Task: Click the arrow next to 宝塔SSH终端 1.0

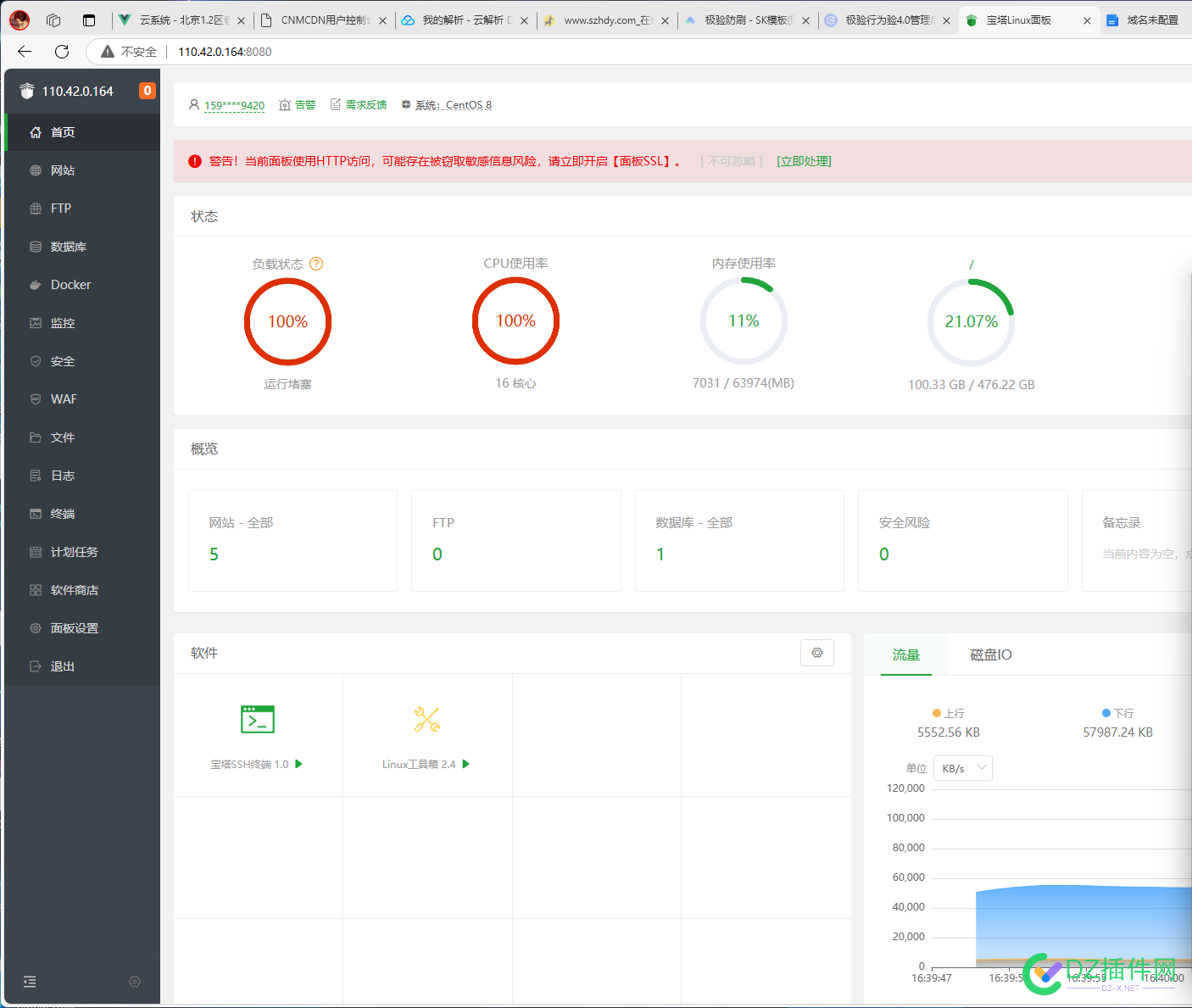Action: 298,764
